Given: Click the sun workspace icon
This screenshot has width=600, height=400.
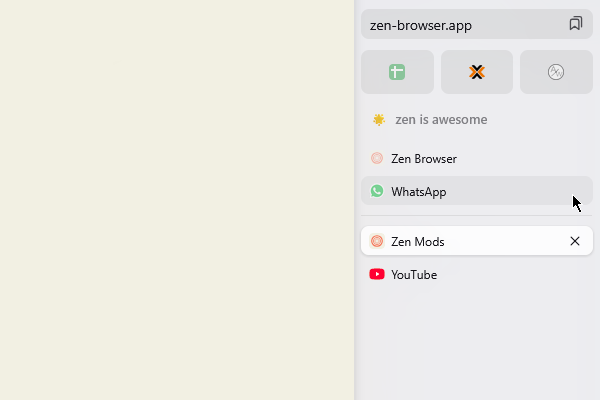Looking at the screenshot, I should (379, 120).
